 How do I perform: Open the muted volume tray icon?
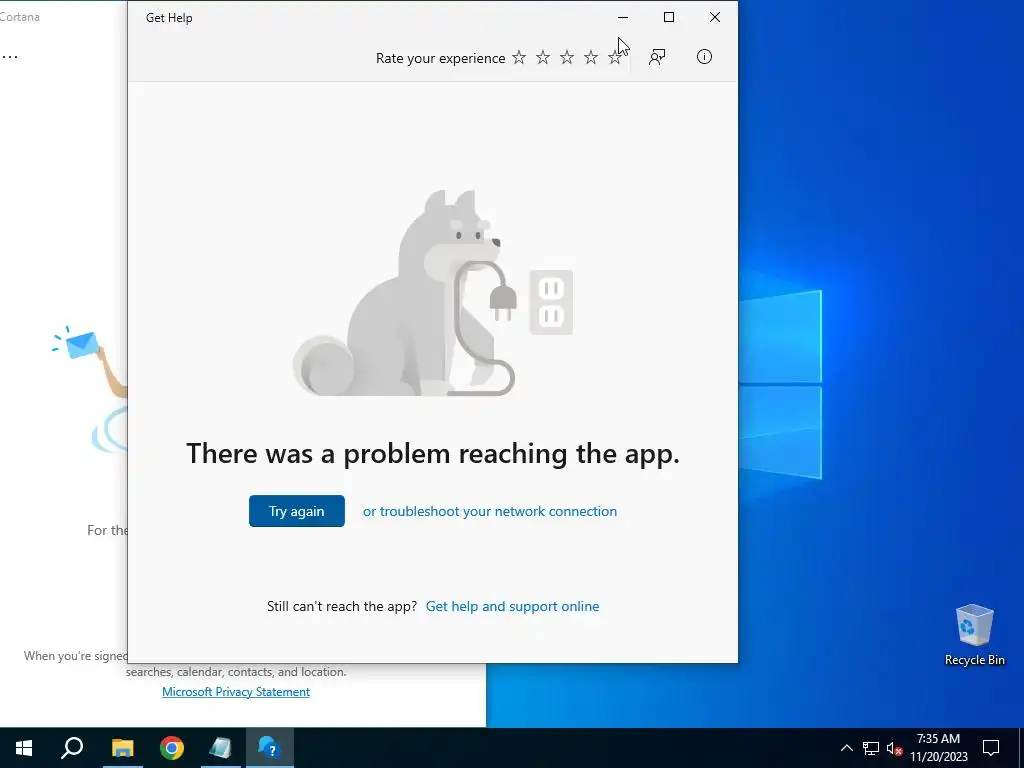[894, 748]
